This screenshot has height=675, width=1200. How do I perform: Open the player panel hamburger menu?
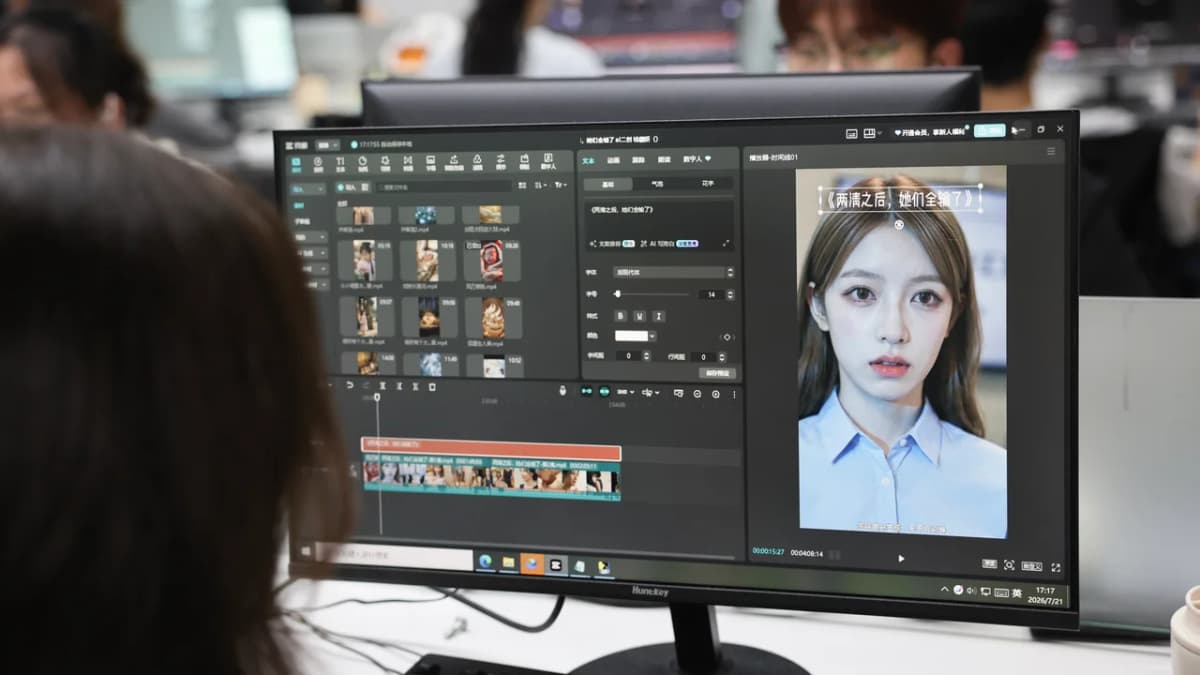tap(1050, 152)
